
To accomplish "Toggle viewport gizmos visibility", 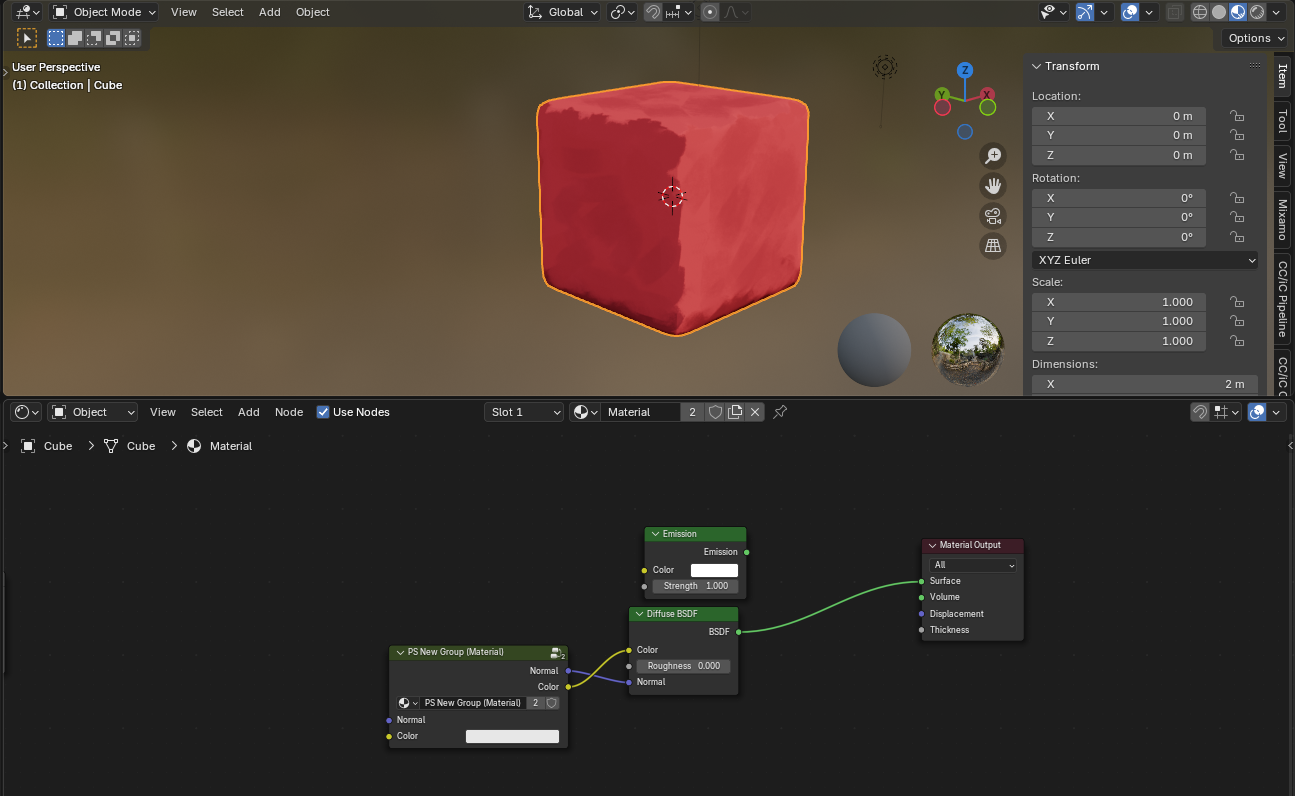I will pos(1084,12).
